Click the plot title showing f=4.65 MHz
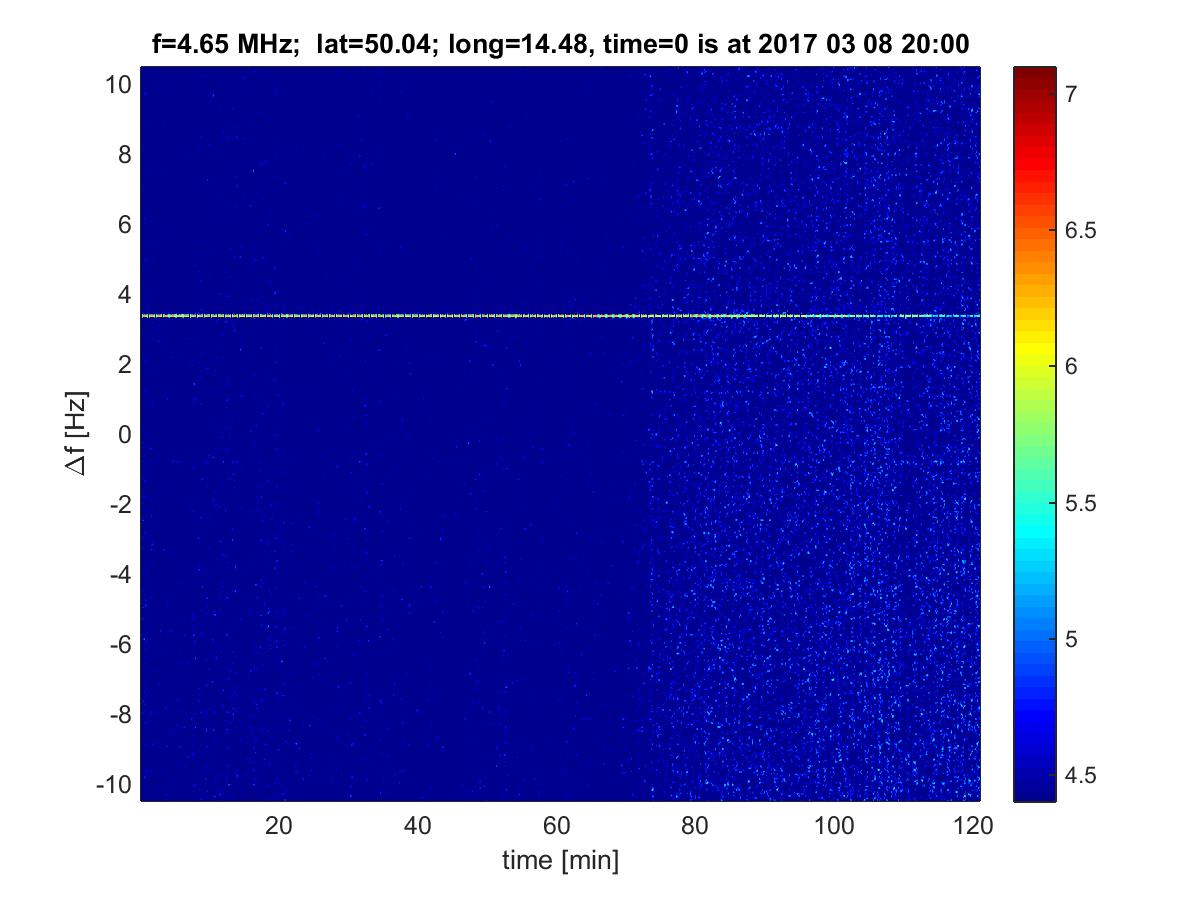1200x900 pixels. 559,44
